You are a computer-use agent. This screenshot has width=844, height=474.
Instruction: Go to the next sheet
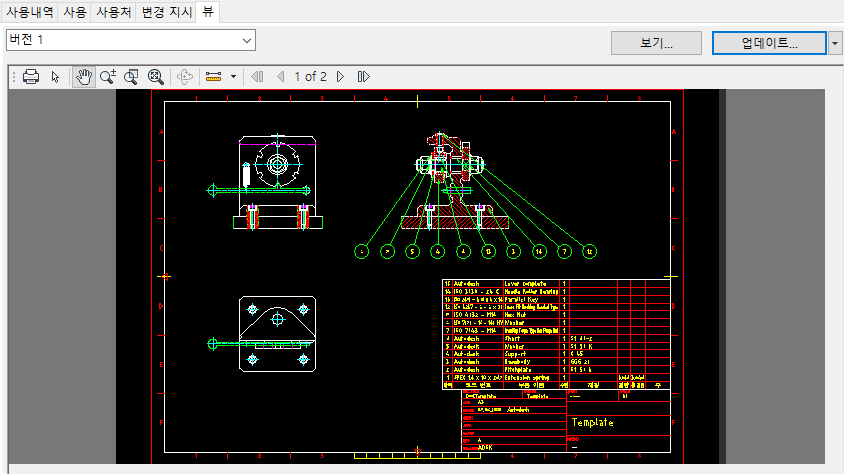(x=341, y=77)
